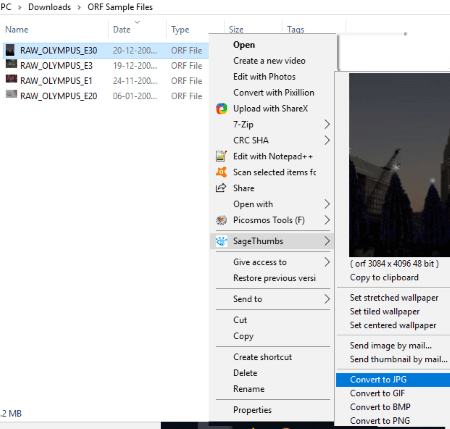This screenshot has width=450, height=429.
Task: Click the SageThumbs image preview thumbnail
Action: 399,165
